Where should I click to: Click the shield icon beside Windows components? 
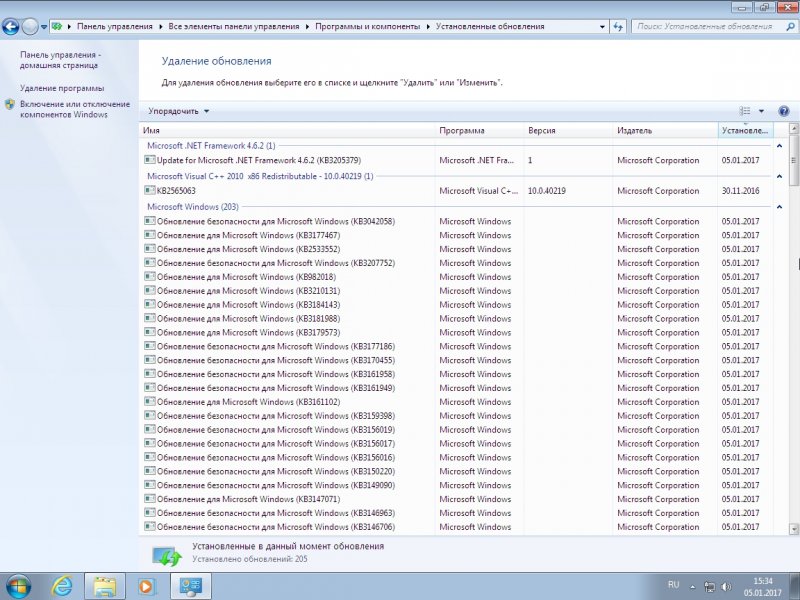[10, 105]
